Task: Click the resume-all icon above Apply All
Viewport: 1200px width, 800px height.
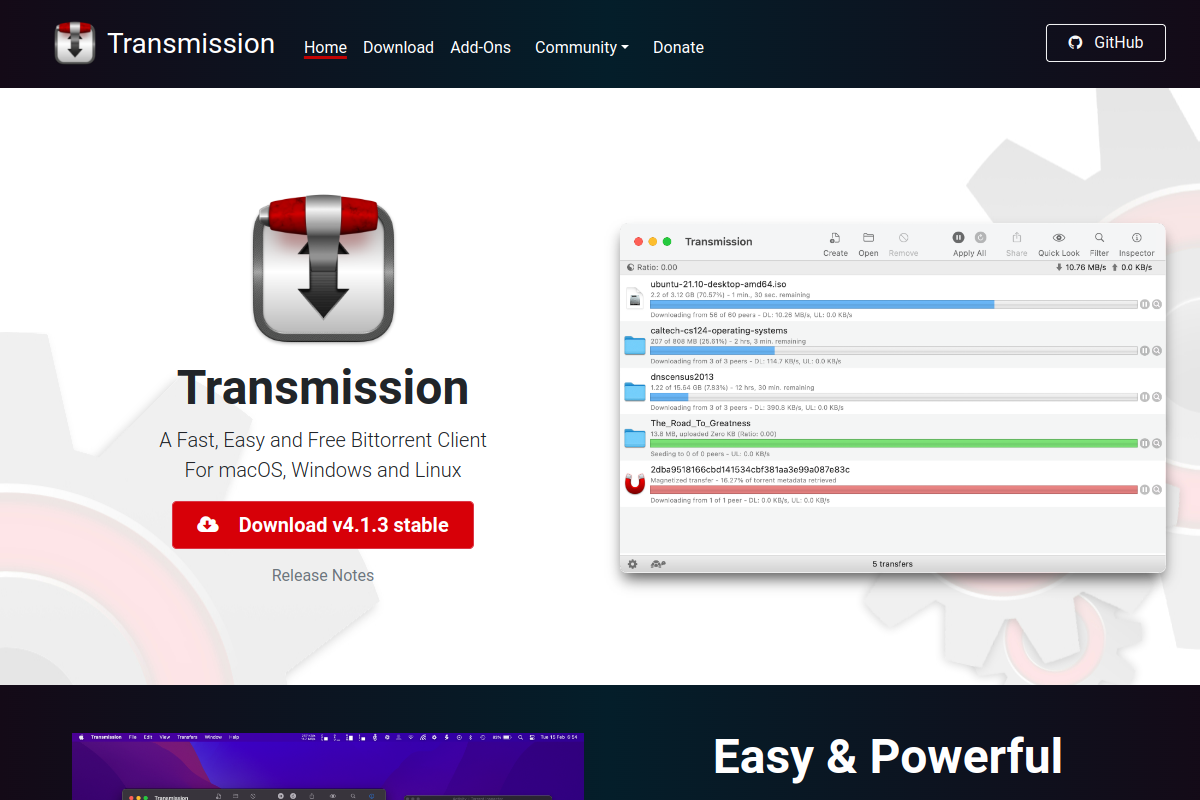Action: click(x=980, y=238)
